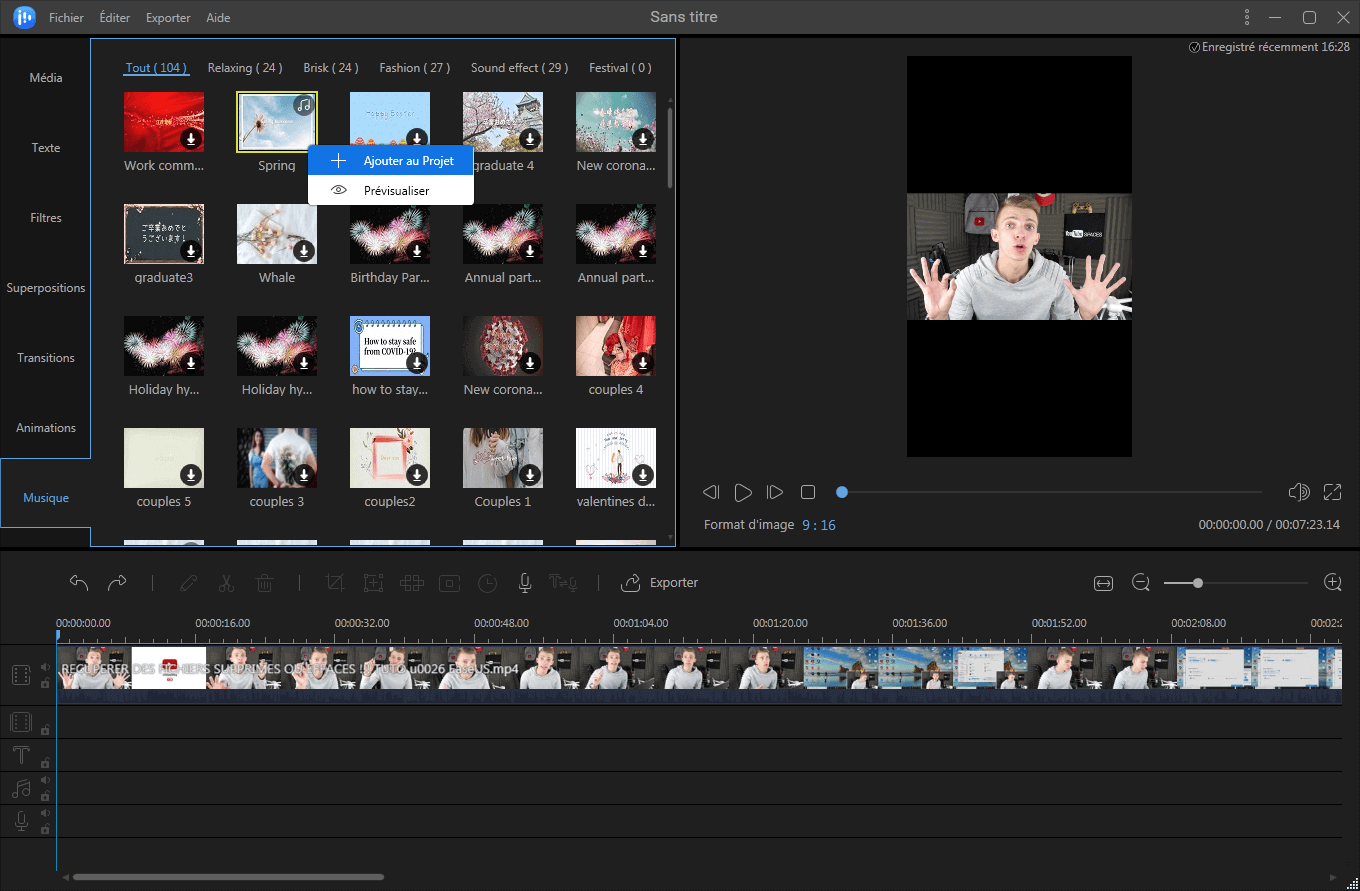Open the Transitions panel
Viewport: 1360px width, 891px height.
pyautogui.click(x=45, y=358)
